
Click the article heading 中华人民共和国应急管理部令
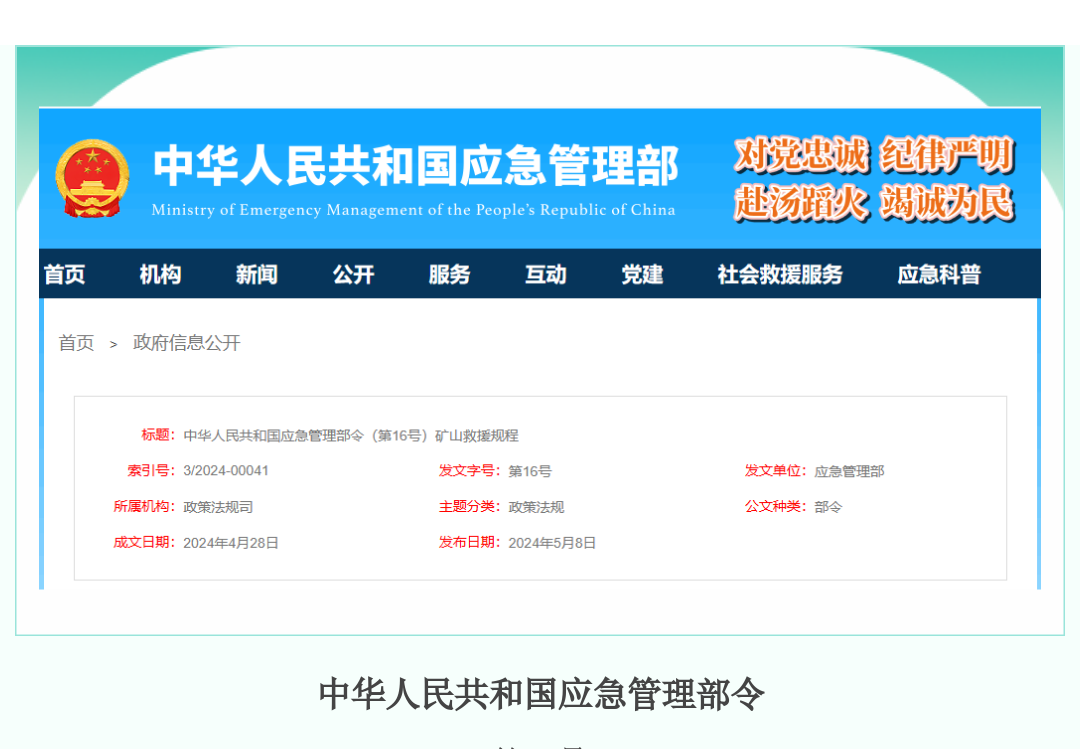[x=541, y=694]
